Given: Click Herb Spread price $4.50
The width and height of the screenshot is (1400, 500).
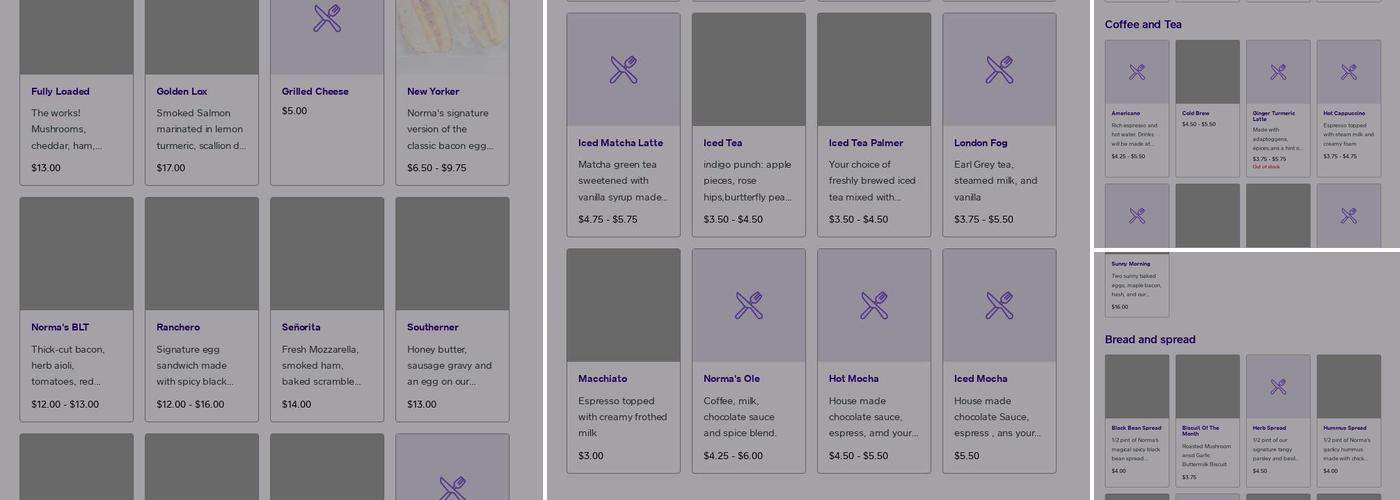Looking at the screenshot, I should 1260,471.
